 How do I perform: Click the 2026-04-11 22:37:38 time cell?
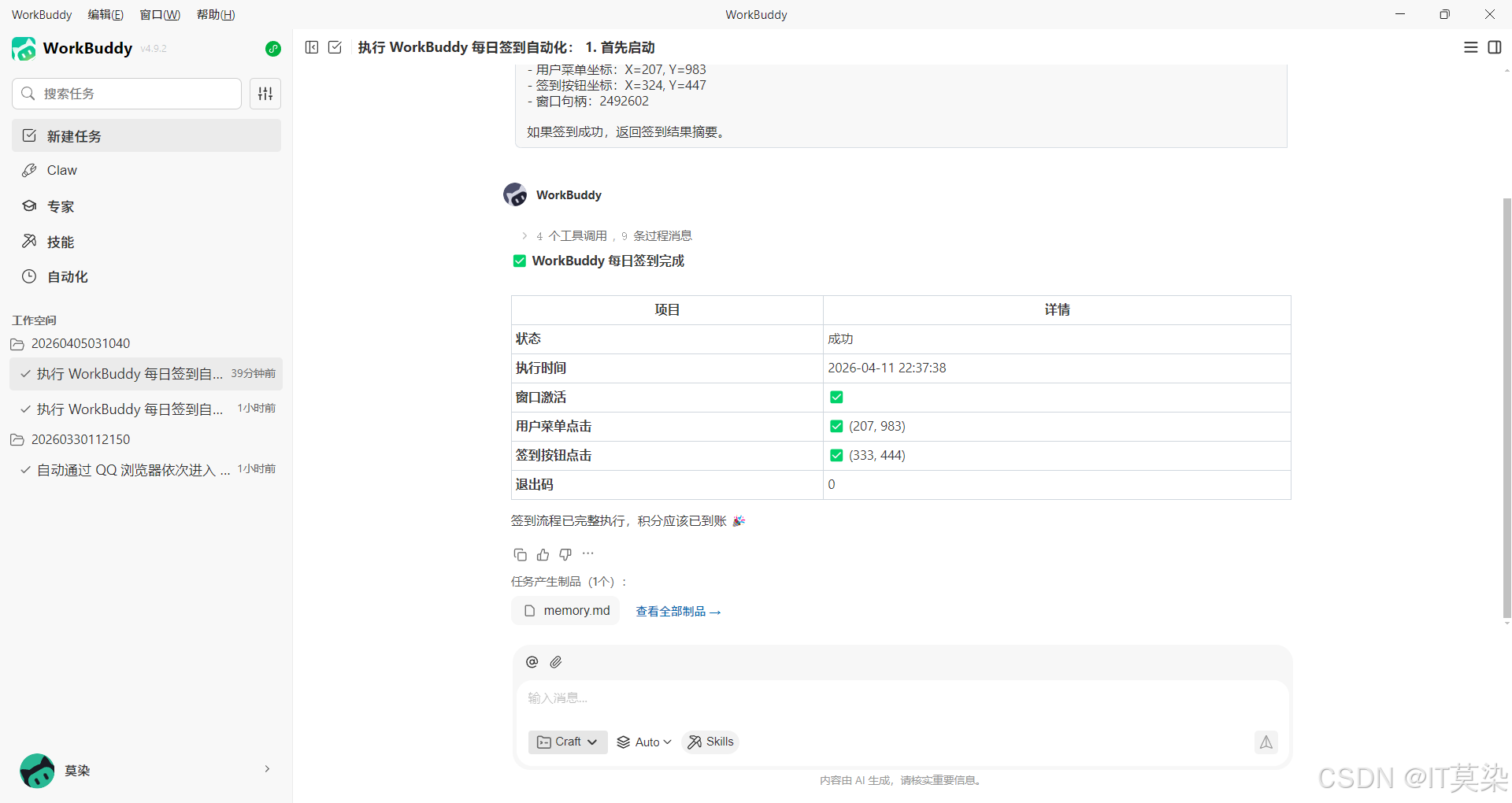coord(1057,368)
